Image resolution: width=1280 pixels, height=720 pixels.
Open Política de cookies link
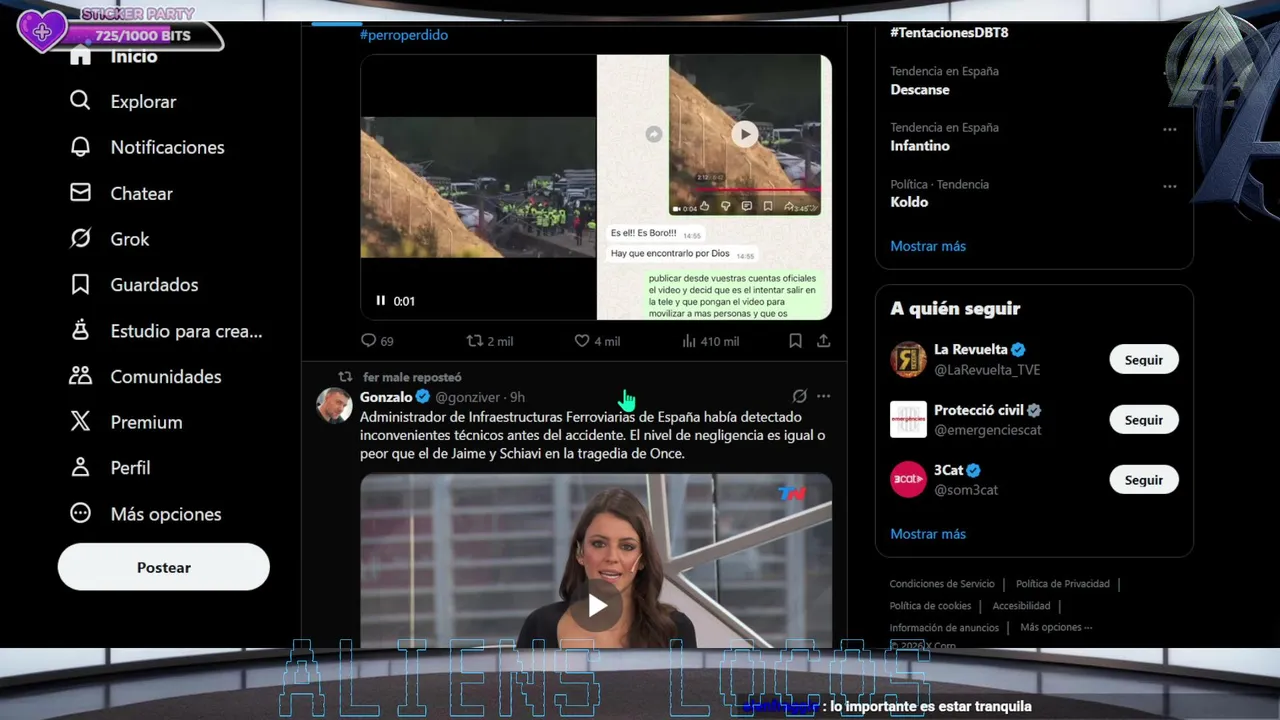tap(930, 606)
